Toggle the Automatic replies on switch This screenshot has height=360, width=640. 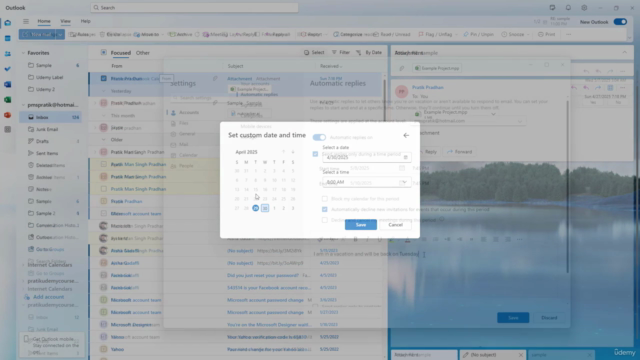[x=319, y=138]
